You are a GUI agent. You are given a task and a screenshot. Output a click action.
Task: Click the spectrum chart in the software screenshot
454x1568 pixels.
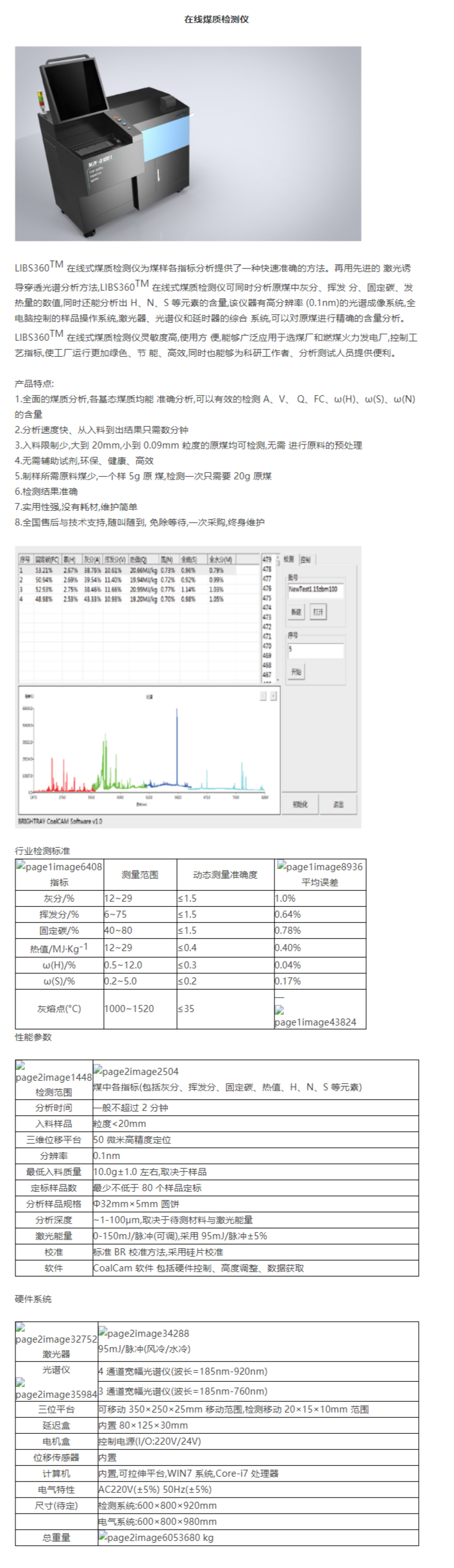pos(149,750)
